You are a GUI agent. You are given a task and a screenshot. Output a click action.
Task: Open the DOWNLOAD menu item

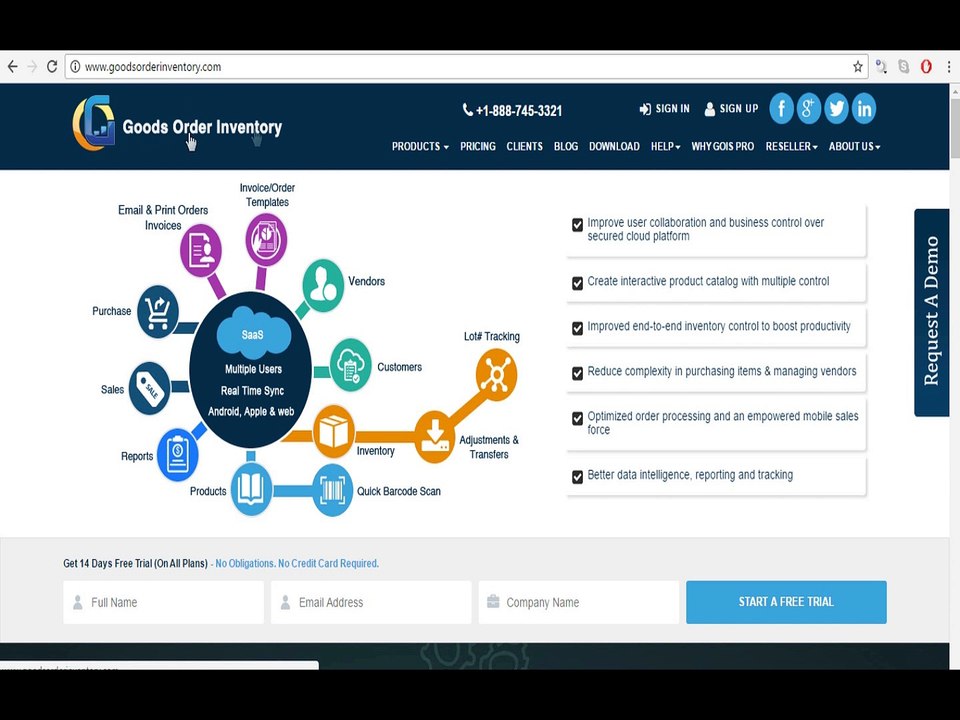[614, 146]
